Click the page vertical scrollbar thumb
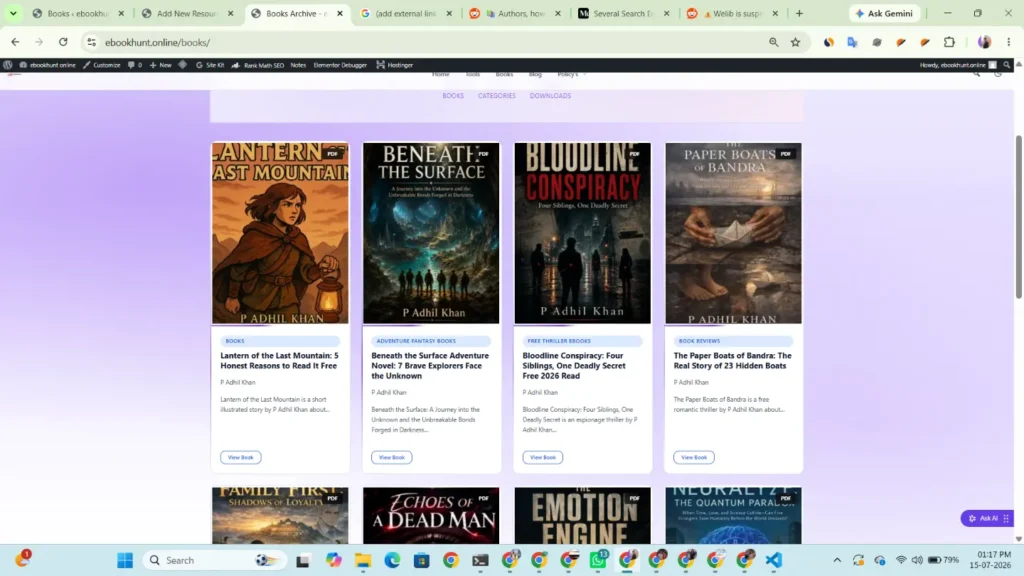 (1018, 217)
